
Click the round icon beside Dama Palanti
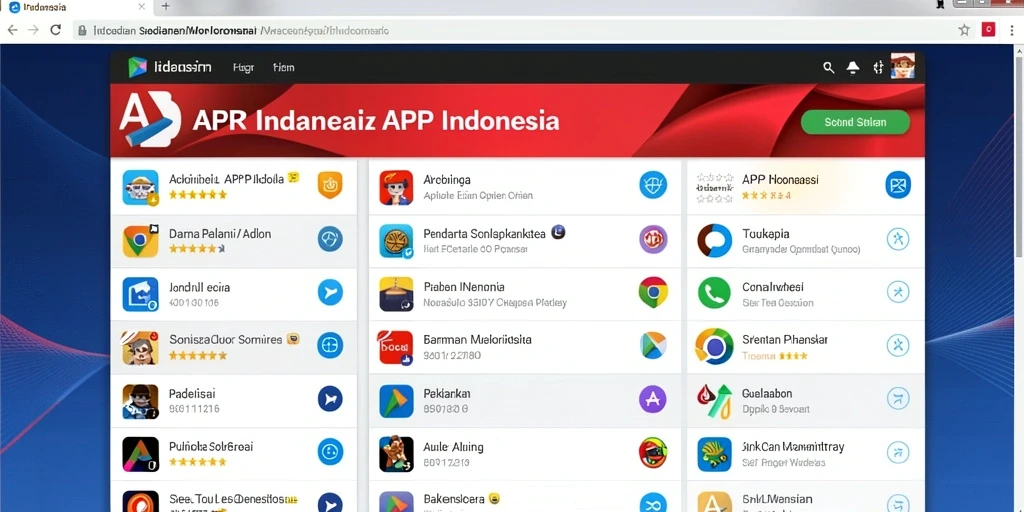330,239
